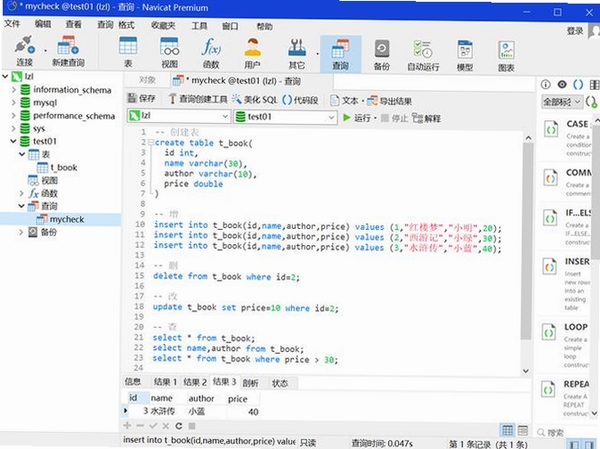Select the 查询 query toolbar icon
The image size is (600, 449).
click(x=340, y=54)
